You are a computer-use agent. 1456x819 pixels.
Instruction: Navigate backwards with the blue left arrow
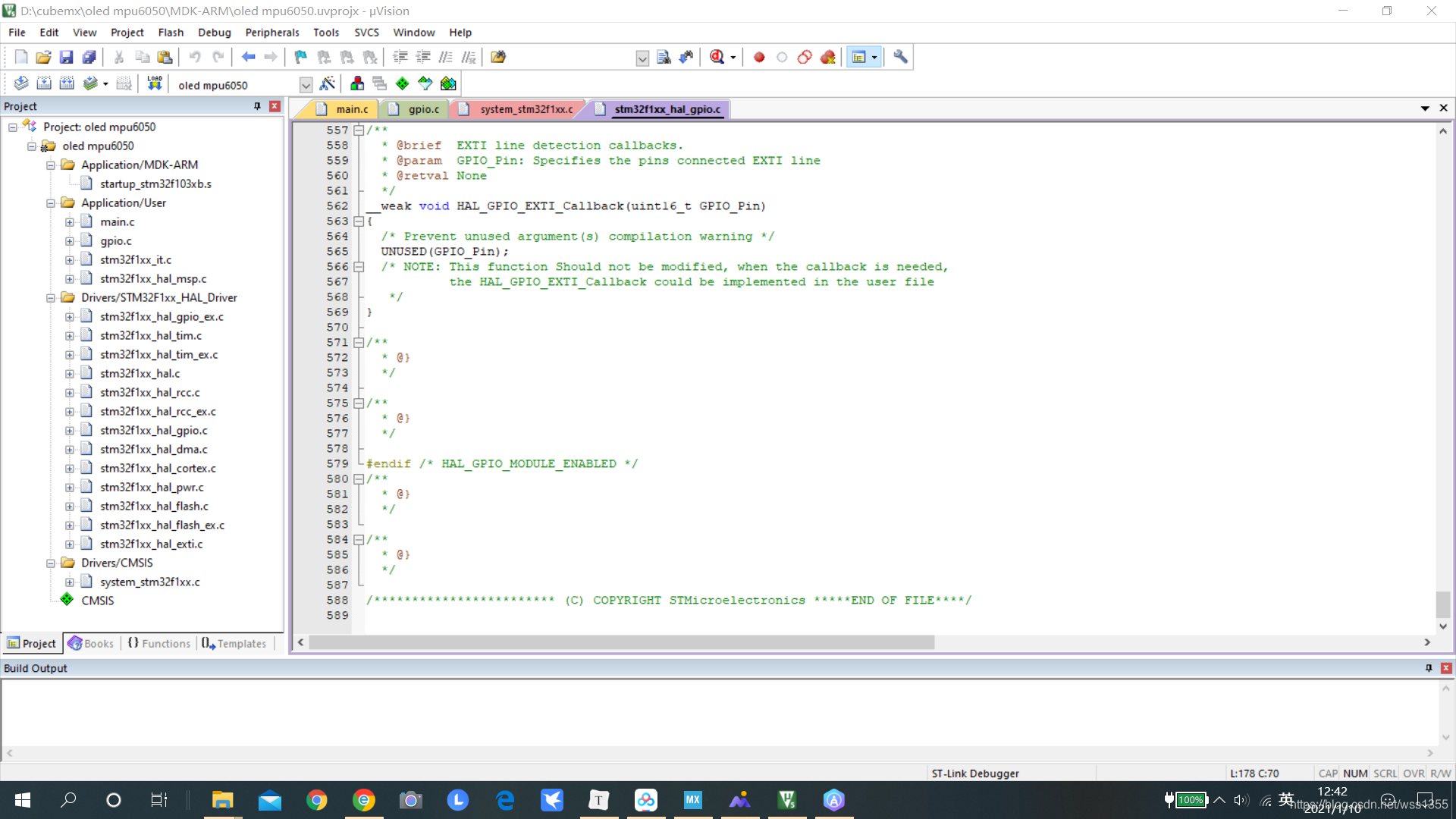[248, 57]
